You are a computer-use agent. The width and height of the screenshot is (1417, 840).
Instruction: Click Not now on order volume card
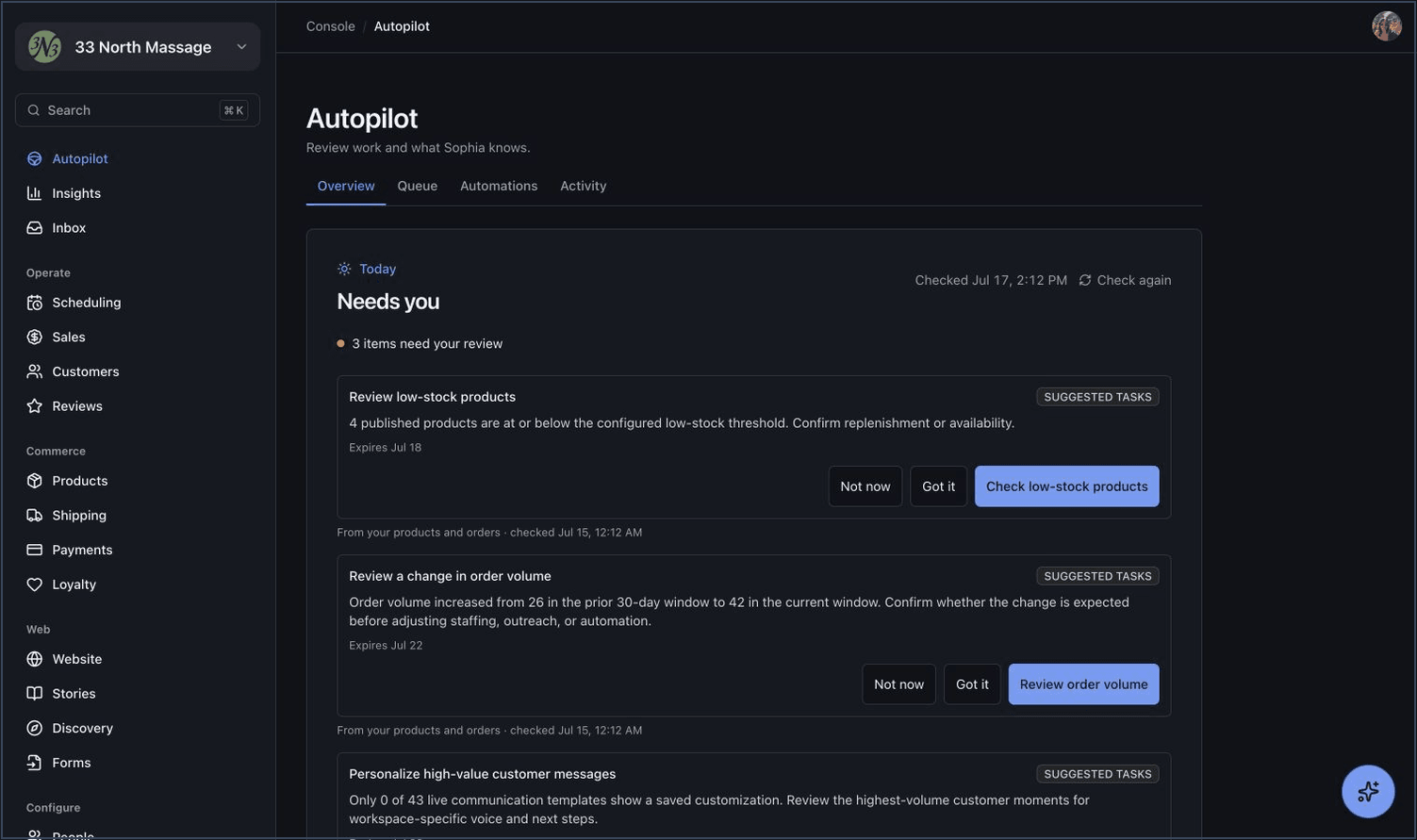click(x=898, y=684)
